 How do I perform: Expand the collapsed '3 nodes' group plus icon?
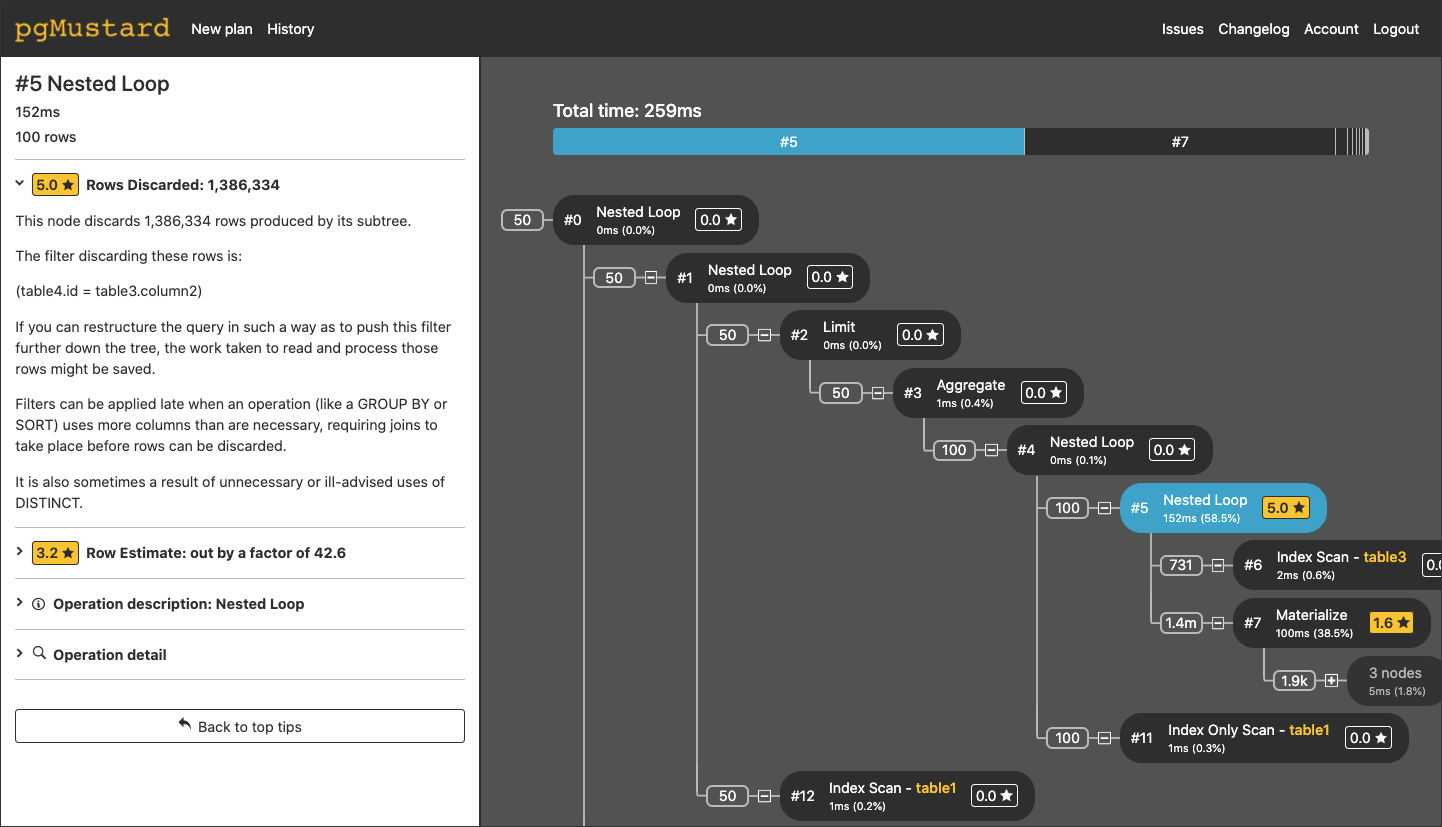click(1333, 680)
